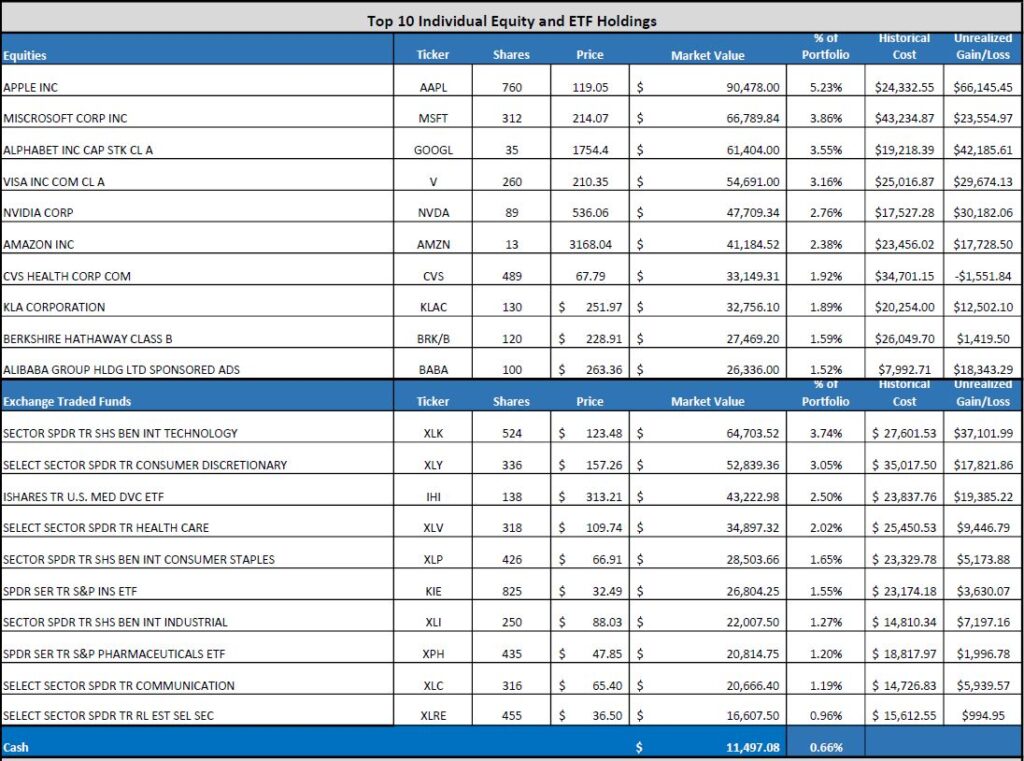Select the BABA ticker cell
Screen dimensions: 1024x761
tap(433, 363)
